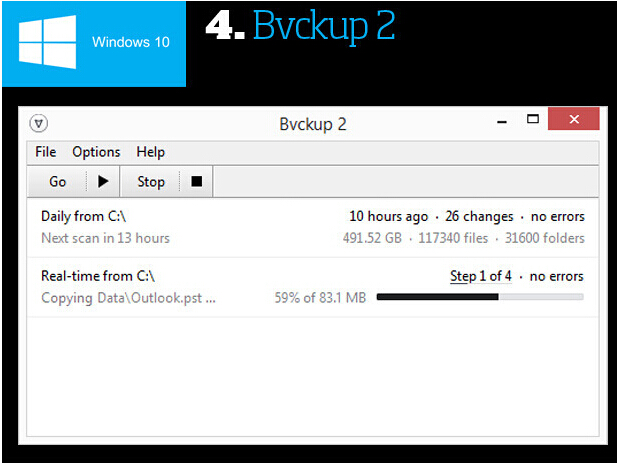Click the Outlook.pst copy progress bar
Screen dimensions: 619x465
point(480,297)
